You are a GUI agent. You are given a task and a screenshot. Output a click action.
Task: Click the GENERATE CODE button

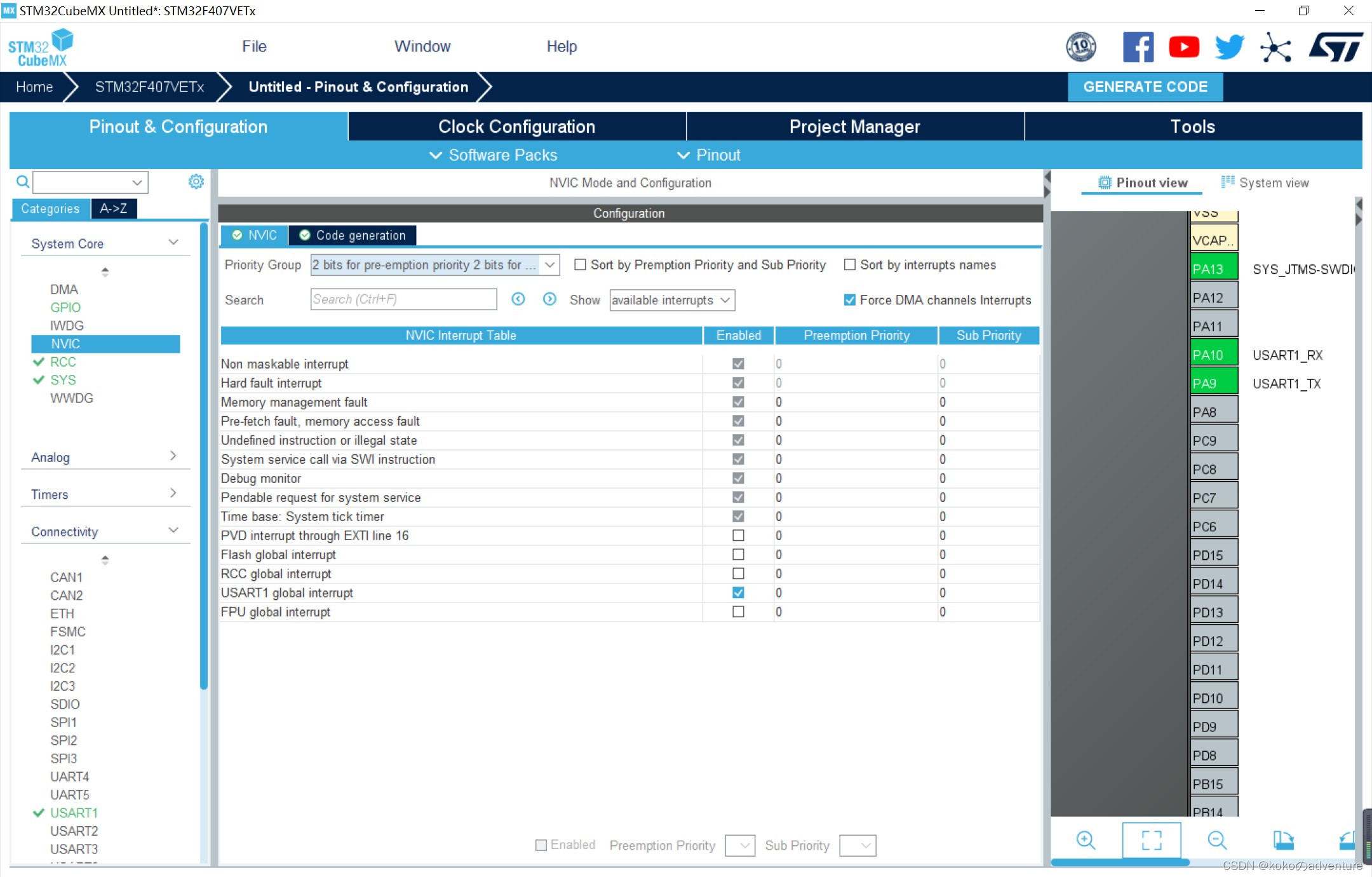pyautogui.click(x=1145, y=87)
